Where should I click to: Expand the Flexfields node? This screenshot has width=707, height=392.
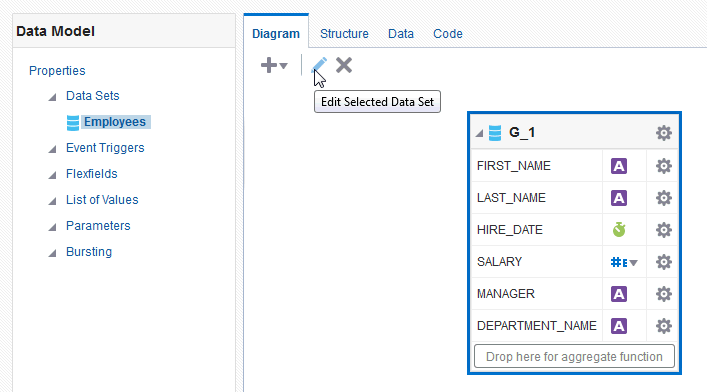53,175
